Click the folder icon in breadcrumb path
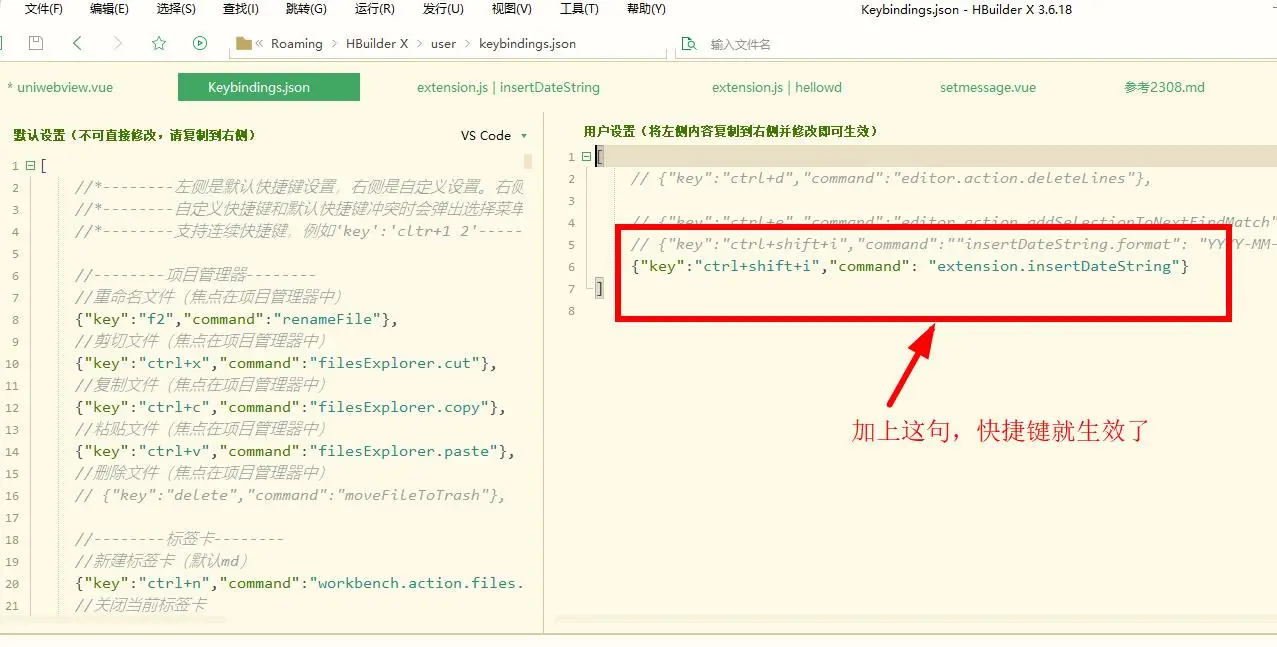The height and width of the screenshot is (647, 1277). click(x=243, y=43)
